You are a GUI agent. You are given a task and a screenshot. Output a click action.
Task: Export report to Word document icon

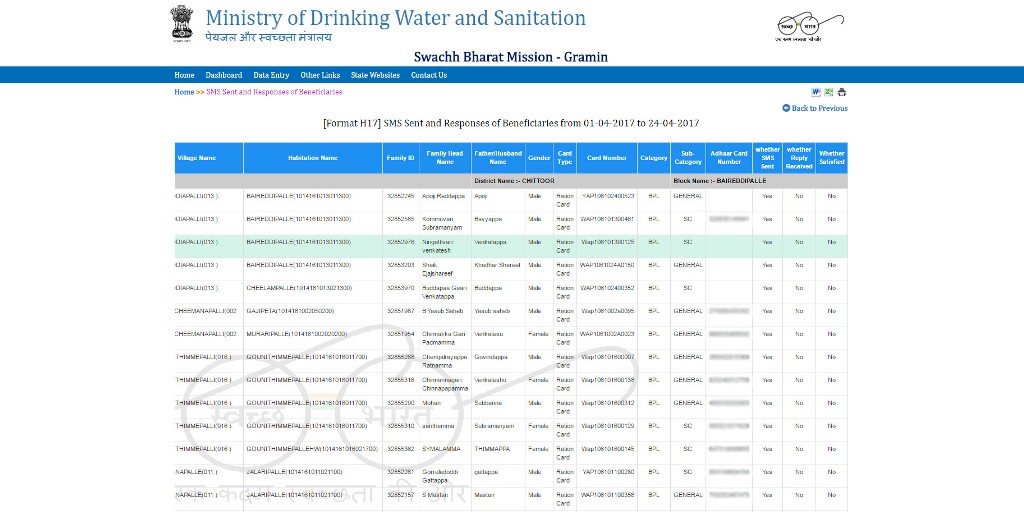tap(816, 92)
